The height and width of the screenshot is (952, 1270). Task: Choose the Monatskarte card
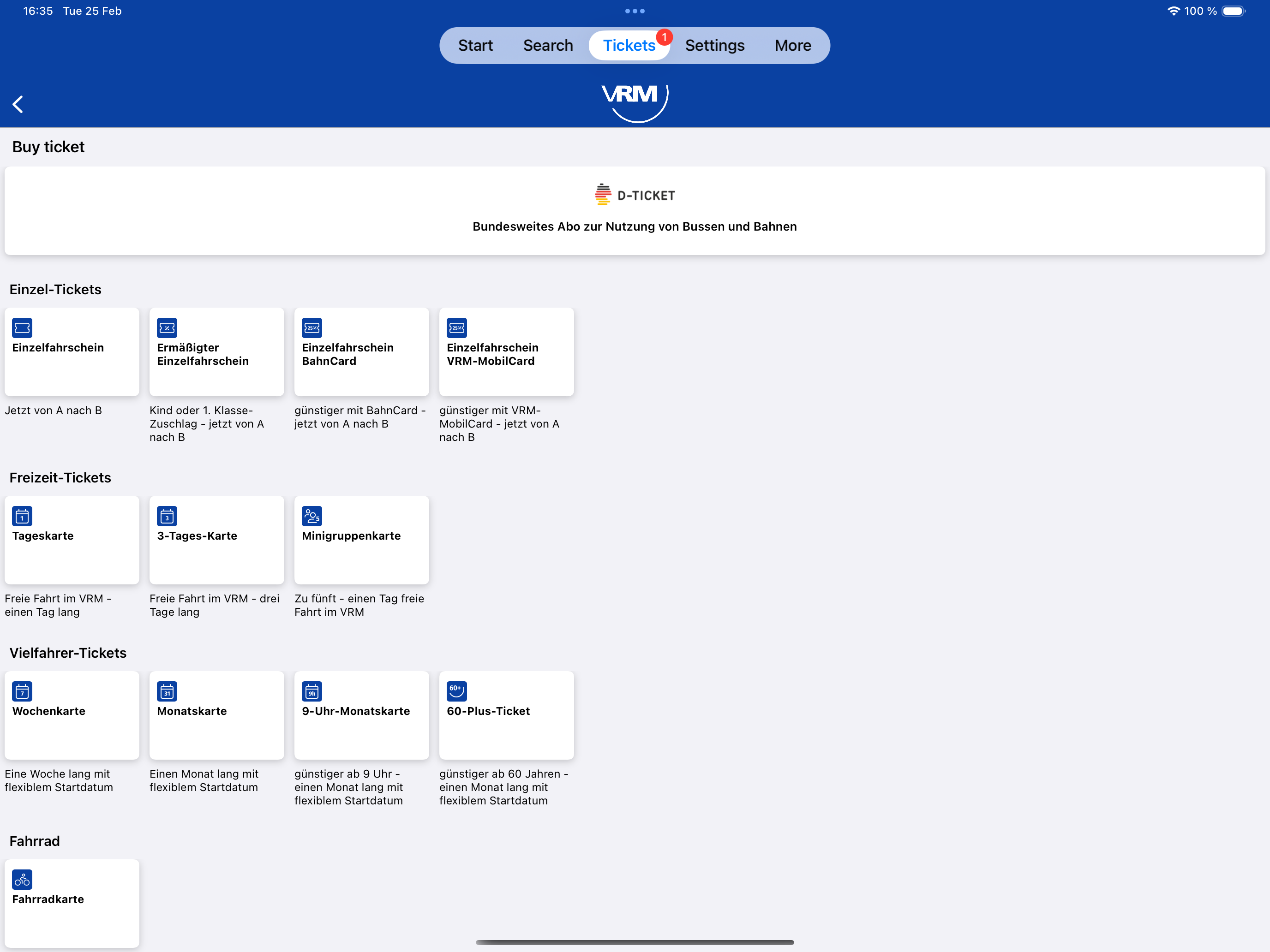point(216,715)
